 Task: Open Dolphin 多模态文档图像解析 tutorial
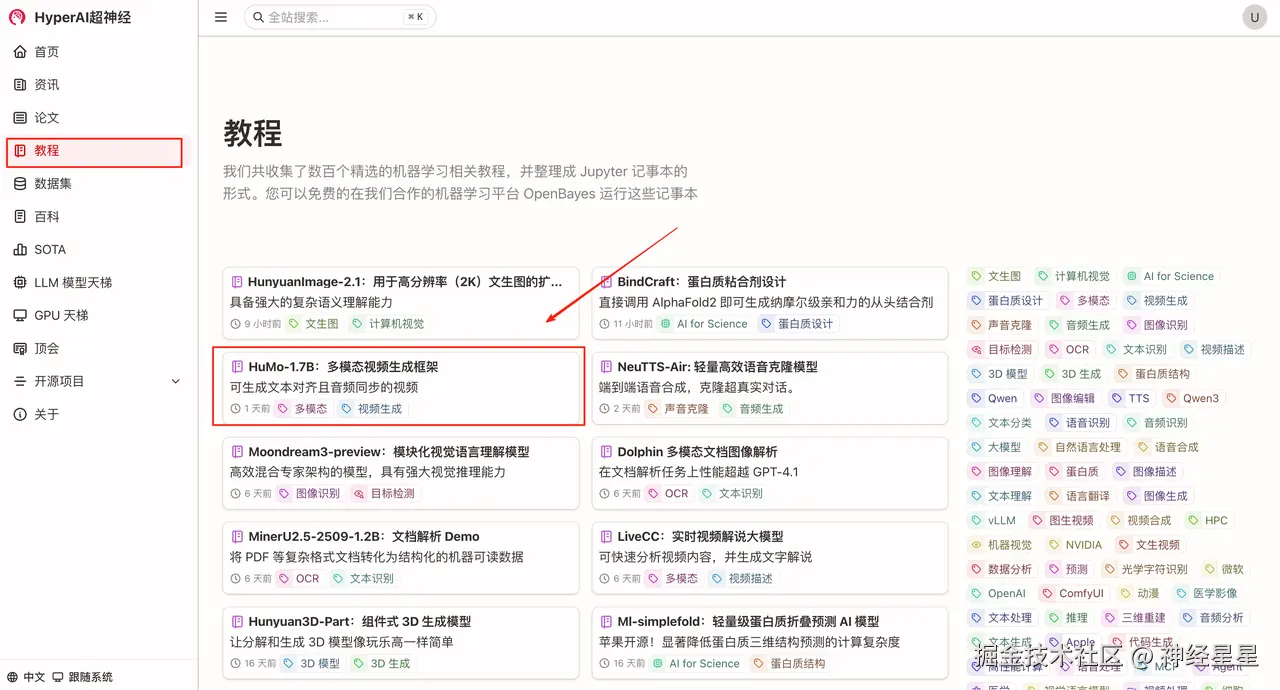pos(697,452)
